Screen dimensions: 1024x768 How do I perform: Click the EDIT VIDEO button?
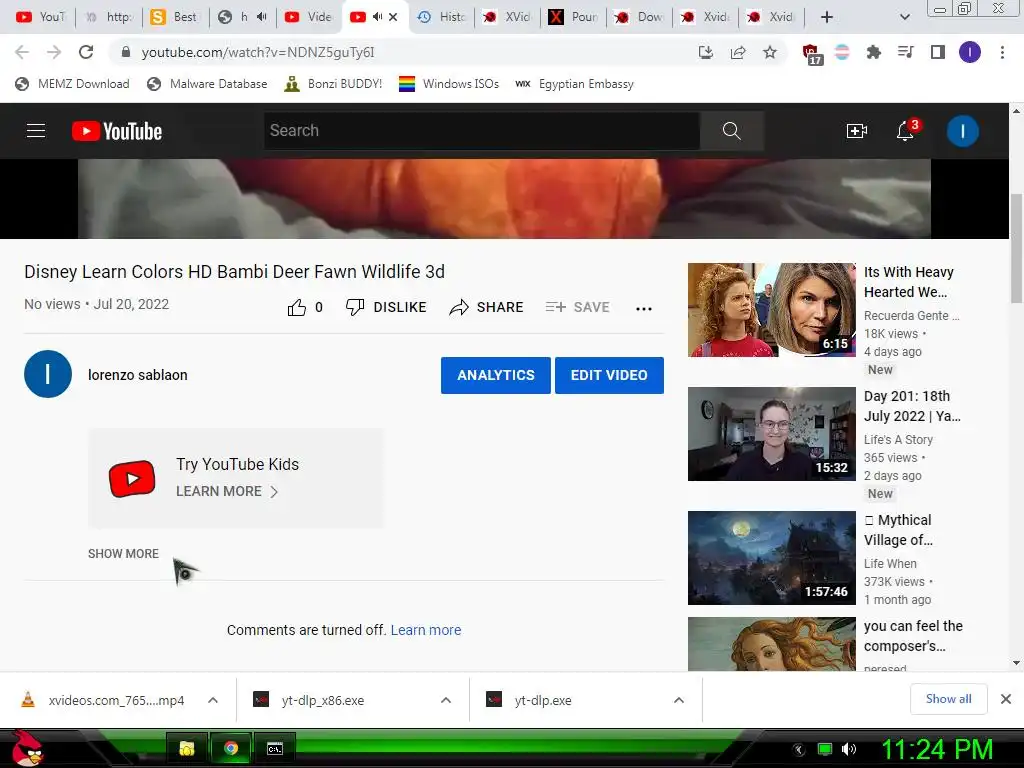pyautogui.click(x=609, y=376)
